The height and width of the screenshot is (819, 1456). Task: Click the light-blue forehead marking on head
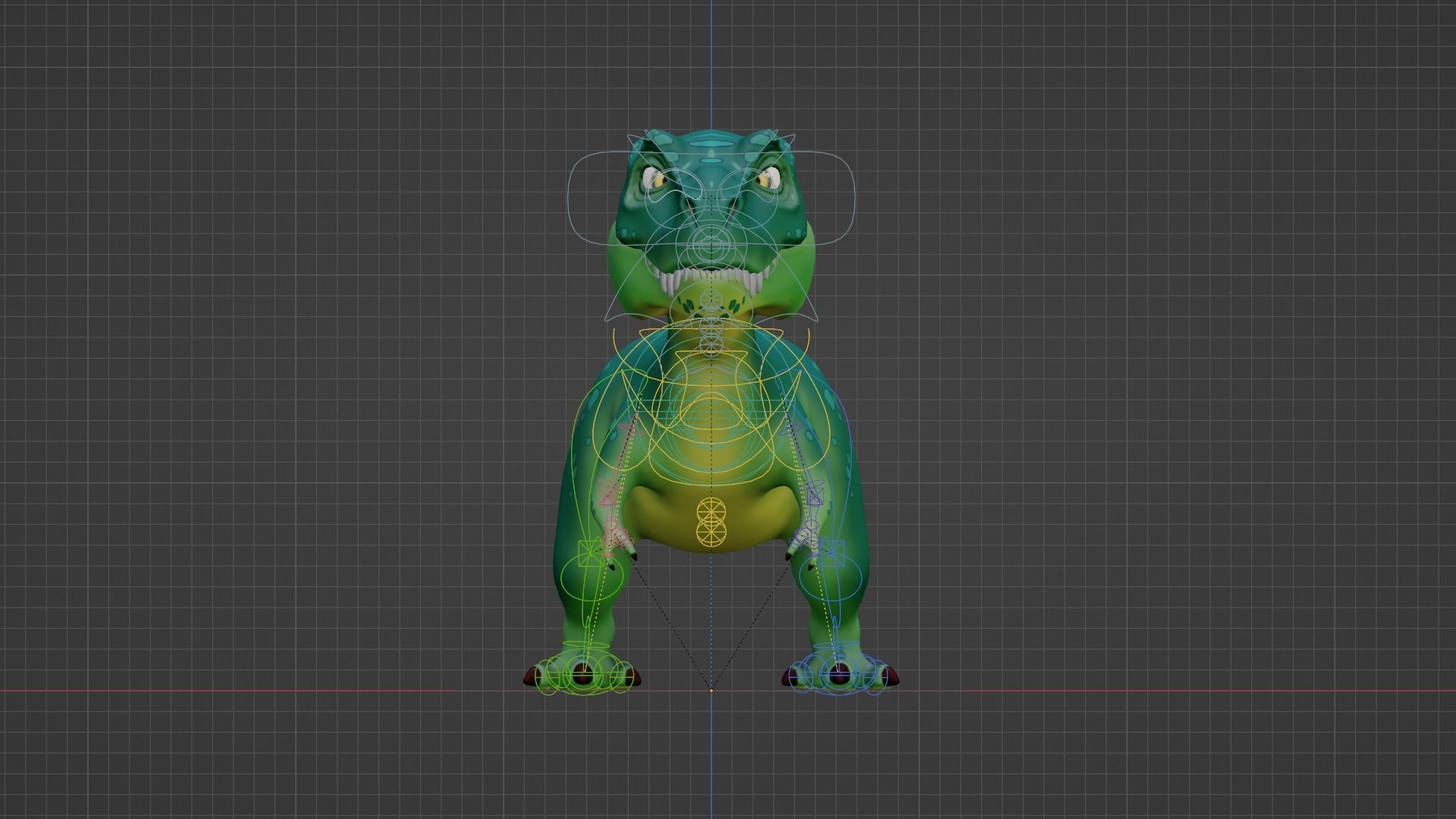[x=711, y=142]
